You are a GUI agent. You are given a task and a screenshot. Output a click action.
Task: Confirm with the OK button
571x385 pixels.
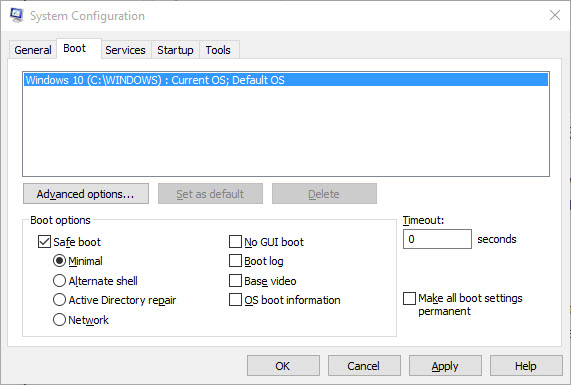283,366
